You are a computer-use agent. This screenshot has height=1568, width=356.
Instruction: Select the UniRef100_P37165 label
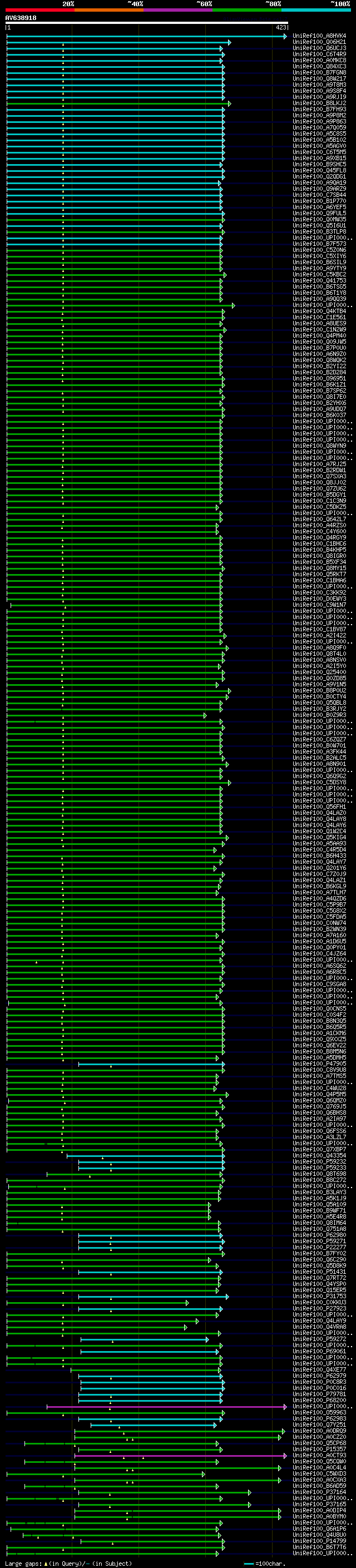(x=319, y=1505)
